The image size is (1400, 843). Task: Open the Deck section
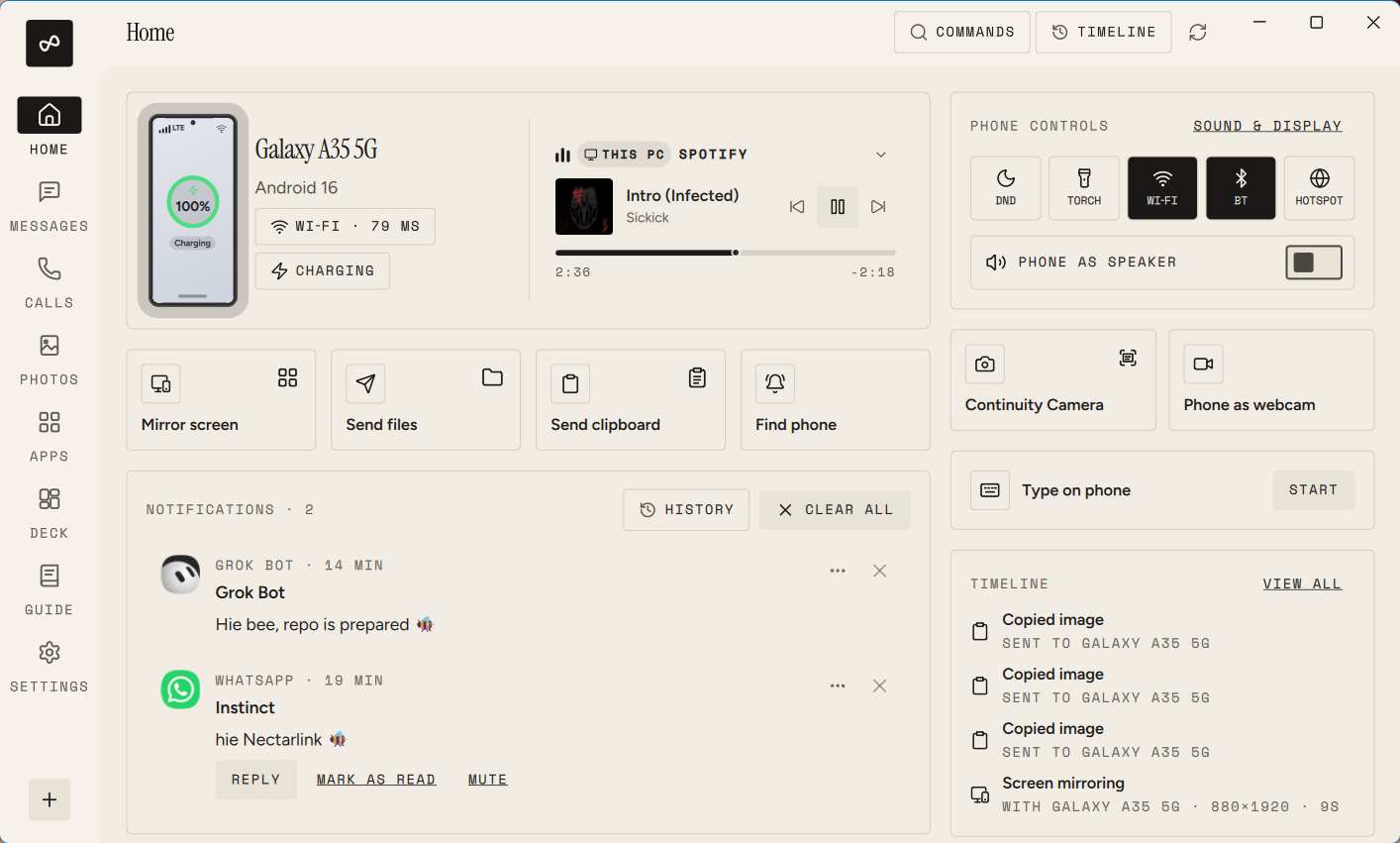coord(50,514)
